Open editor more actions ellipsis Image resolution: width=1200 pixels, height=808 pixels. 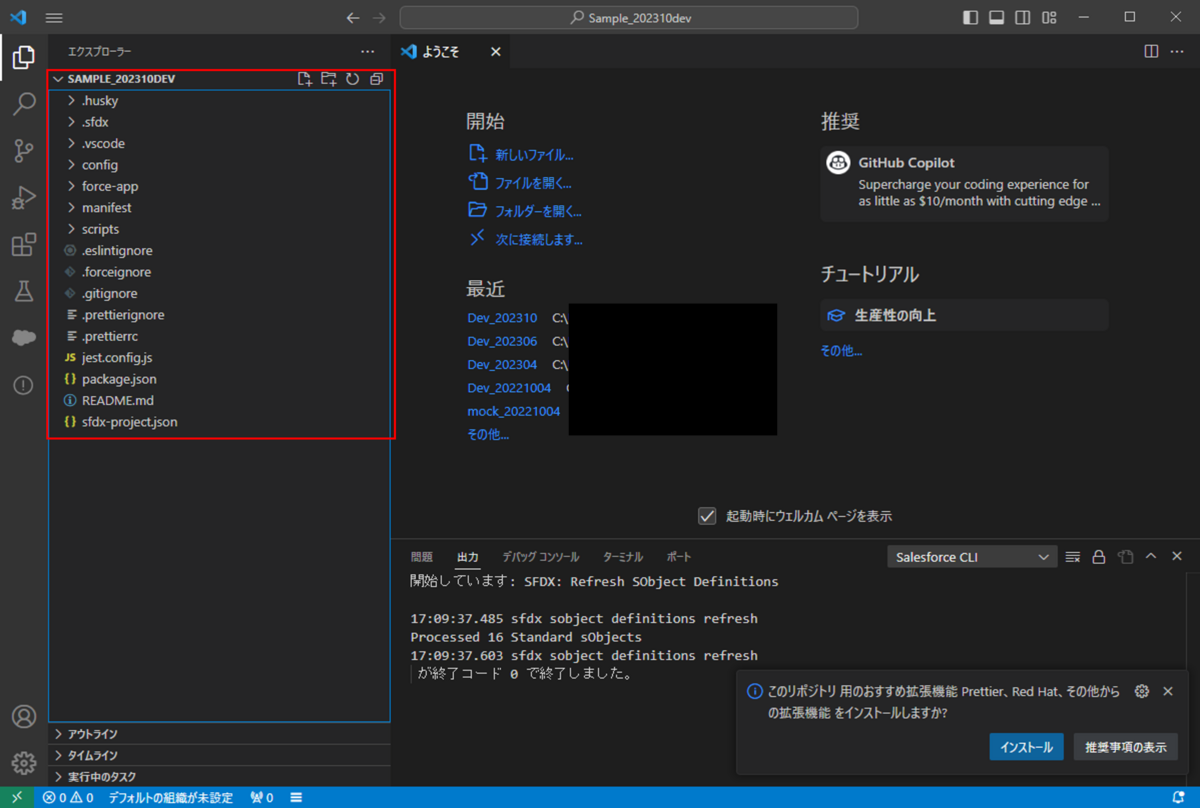1176,51
